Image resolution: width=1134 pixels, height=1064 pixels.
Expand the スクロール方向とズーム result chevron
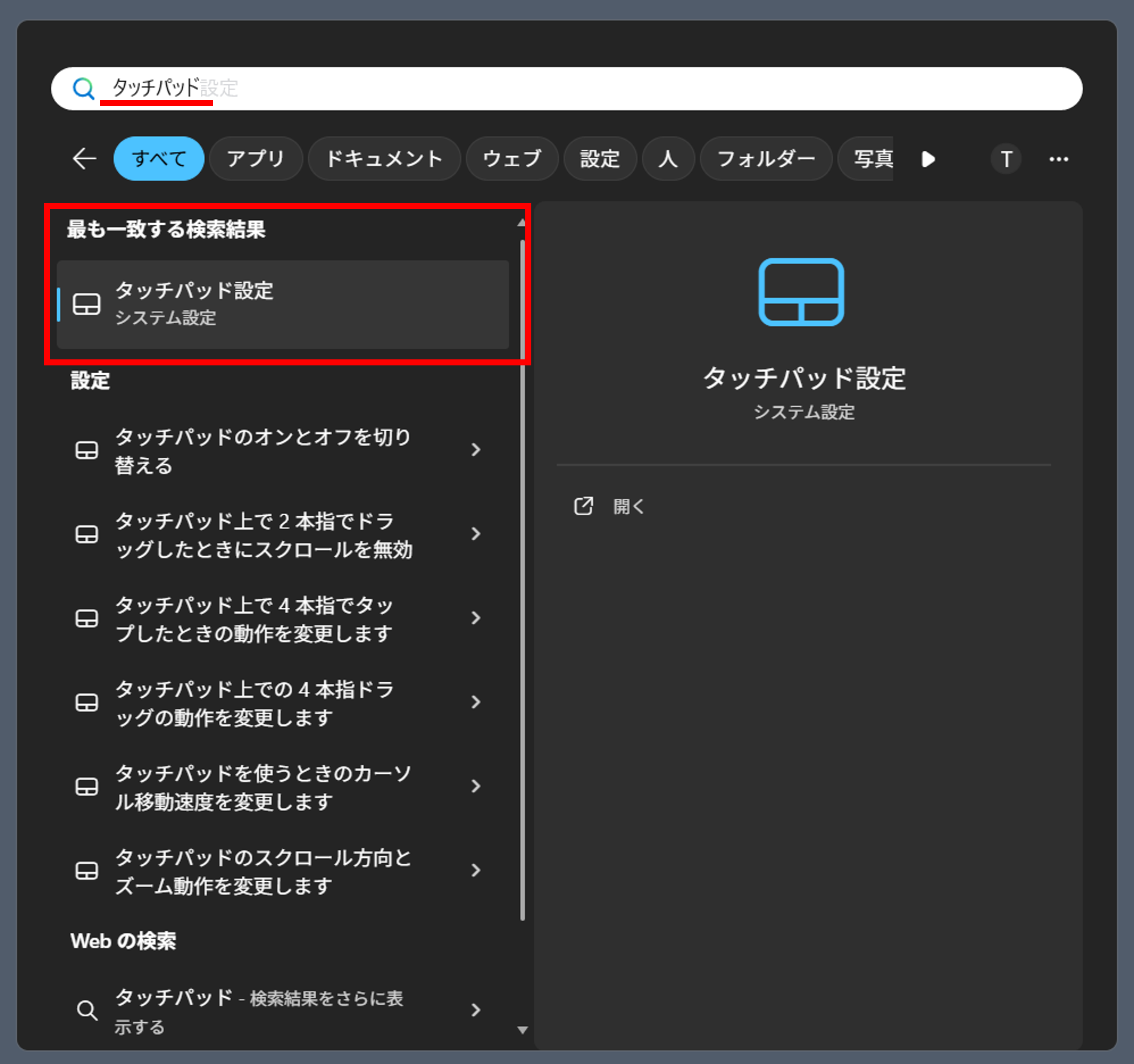[476, 871]
